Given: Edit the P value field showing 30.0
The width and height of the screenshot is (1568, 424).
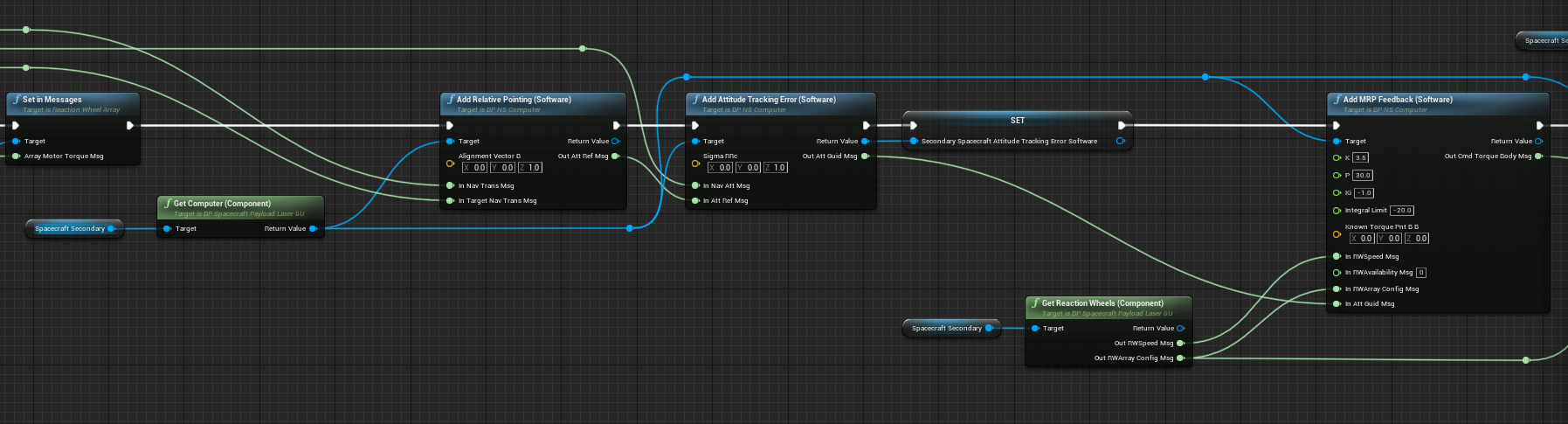Looking at the screenshot, I should pyautogui.click(x=1363, y=176).
